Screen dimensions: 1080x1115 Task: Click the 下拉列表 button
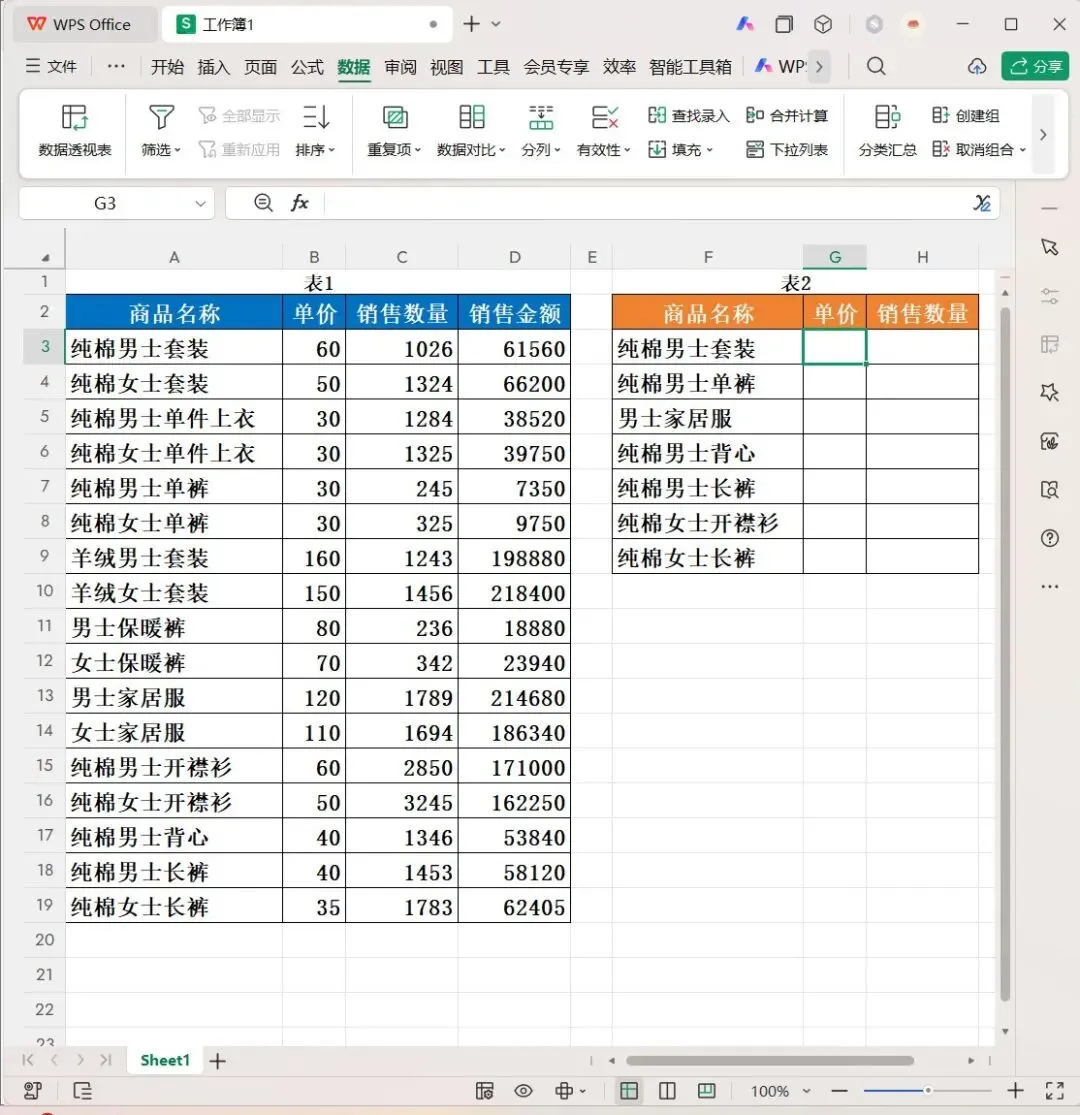tap(787, 149)
